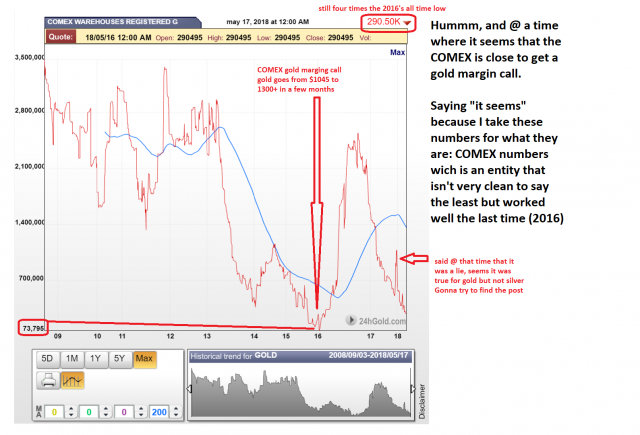Click the purple moving average field
640x435 pixels.
[124, 412]
